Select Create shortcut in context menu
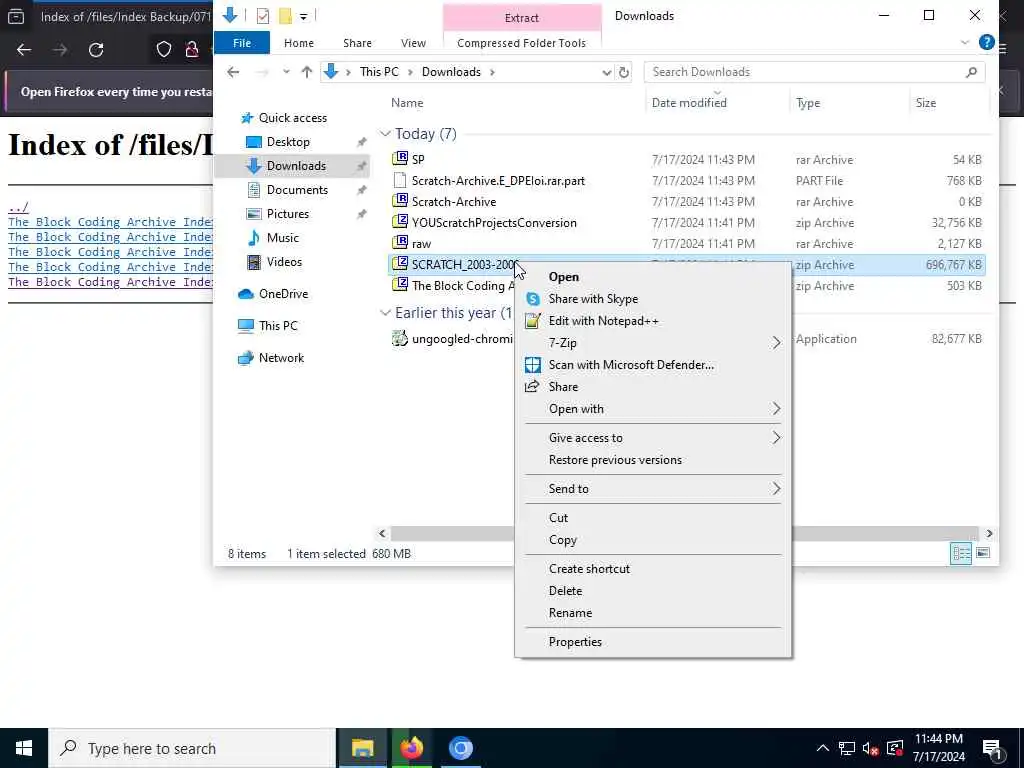Image resolution: width=1024 pixels, height=768 pixels. tap(589, 569)
